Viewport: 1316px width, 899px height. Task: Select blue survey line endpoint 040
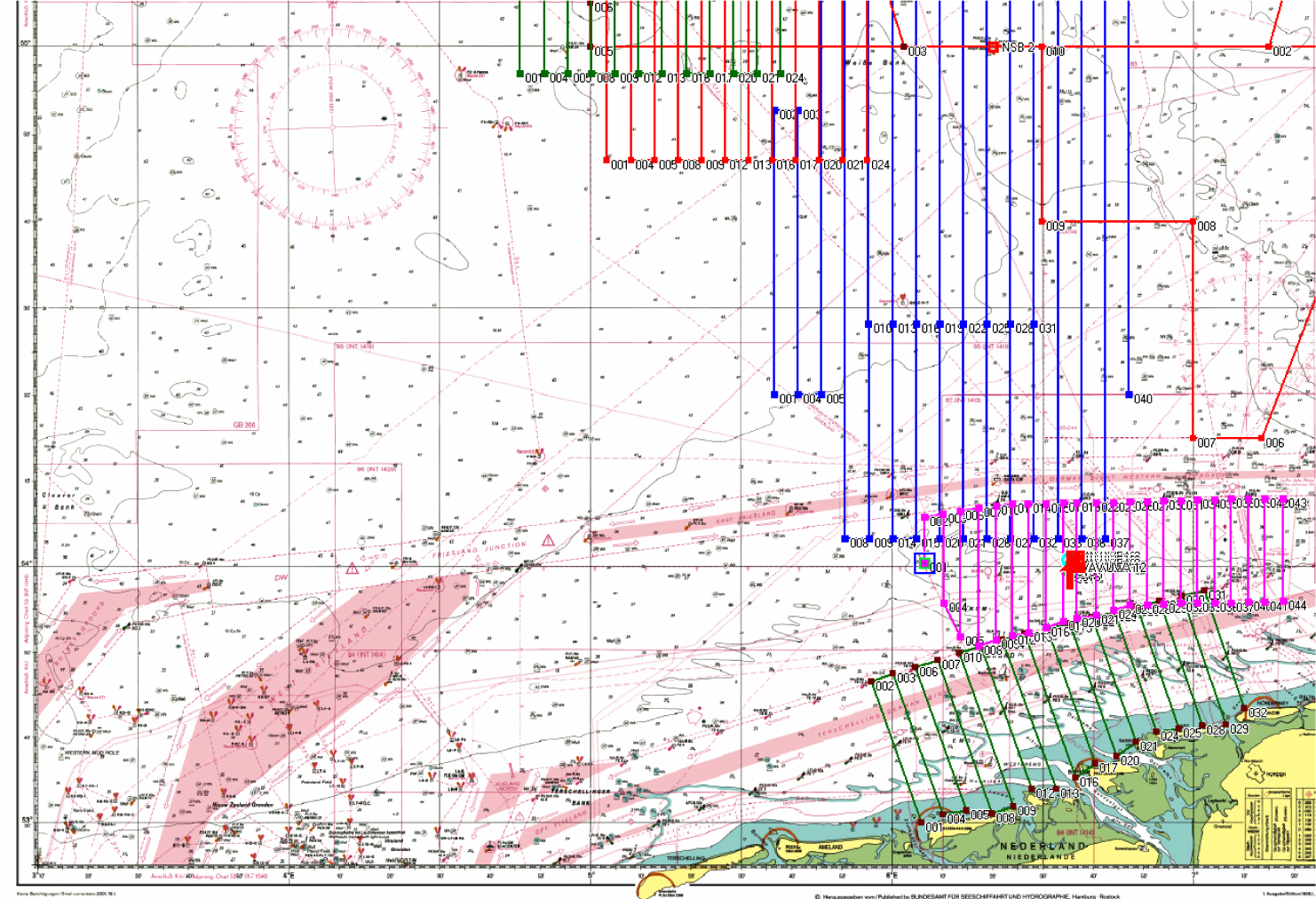(x=1129, y=394)
